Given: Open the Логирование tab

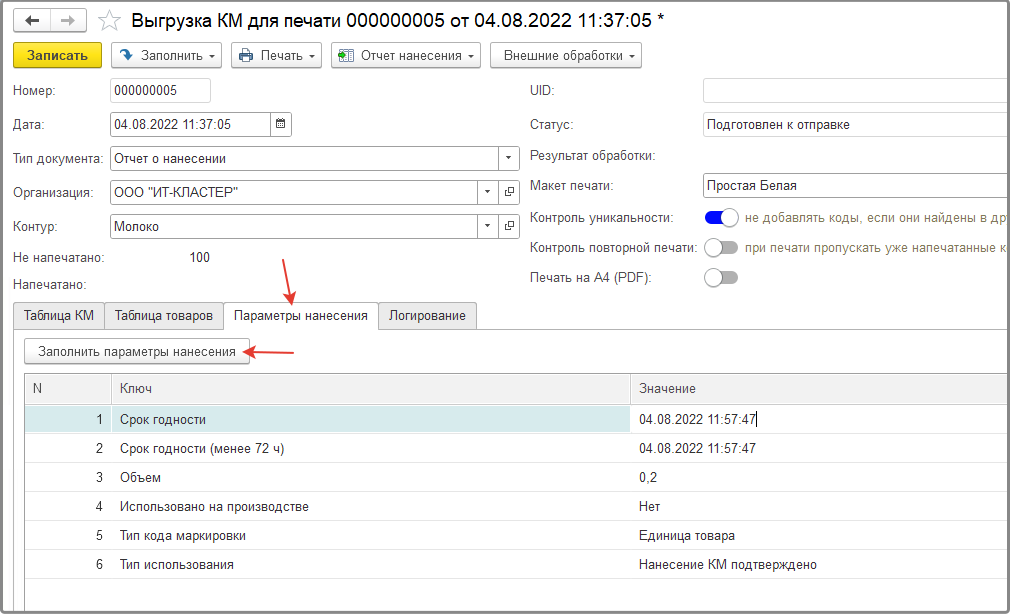Looking at the screenshot, I should 427,316.
